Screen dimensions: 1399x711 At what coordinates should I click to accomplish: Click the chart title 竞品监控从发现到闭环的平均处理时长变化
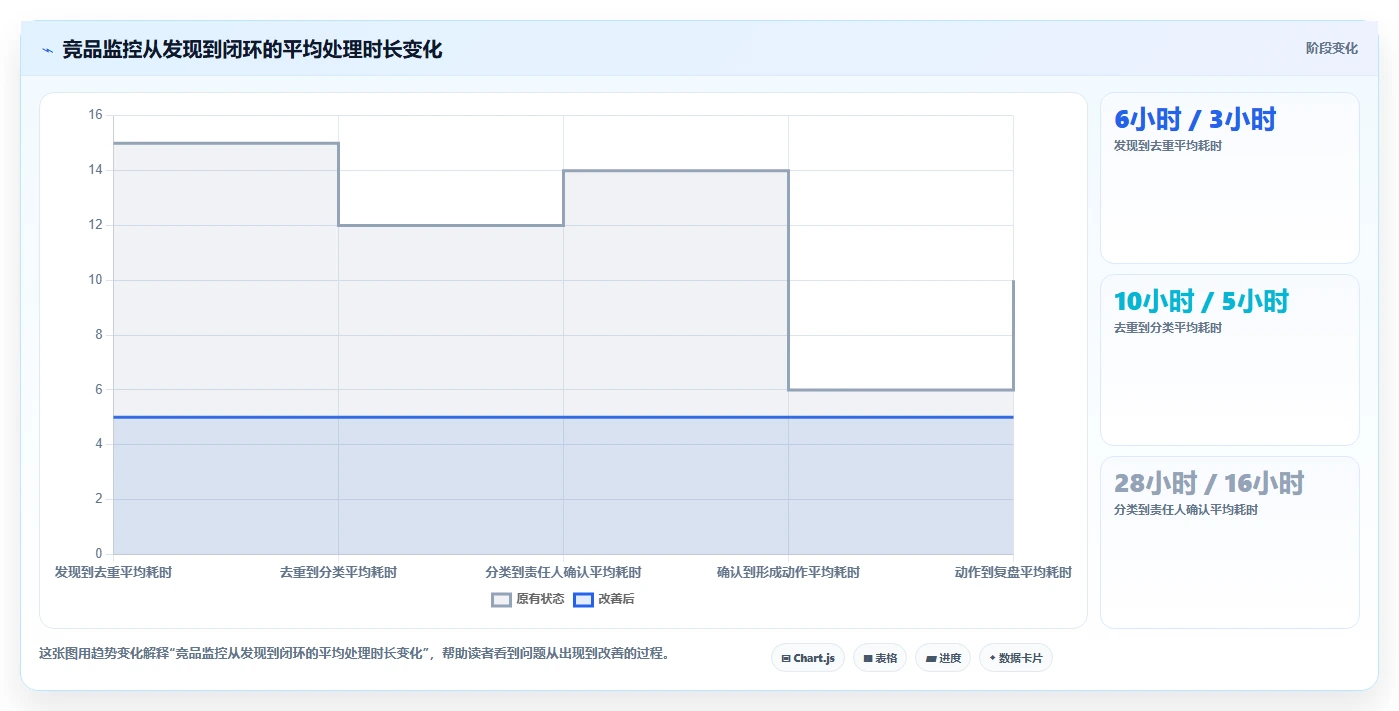(252, 49)
